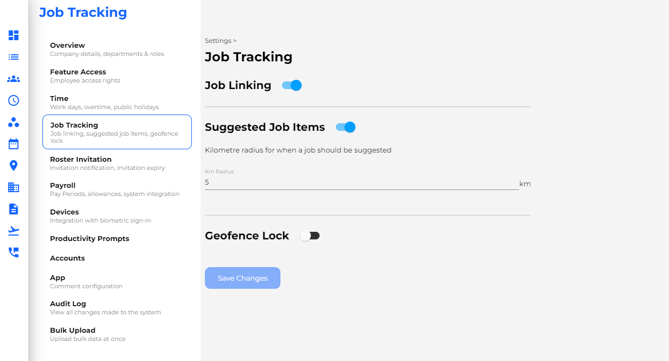
Task: Disable the Job Linking toggle
Action: [292, 85]
